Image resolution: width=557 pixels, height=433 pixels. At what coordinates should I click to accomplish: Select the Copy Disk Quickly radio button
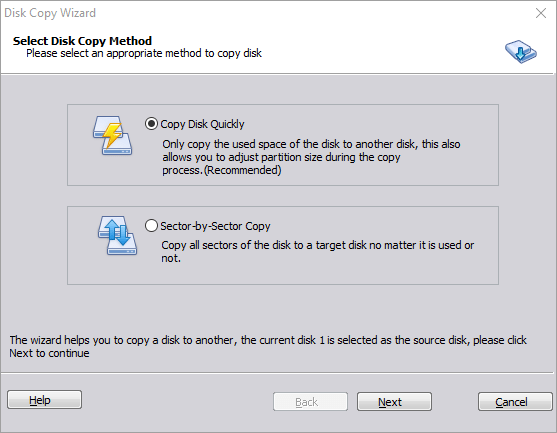pyautogui.click(x=151, y=124)
